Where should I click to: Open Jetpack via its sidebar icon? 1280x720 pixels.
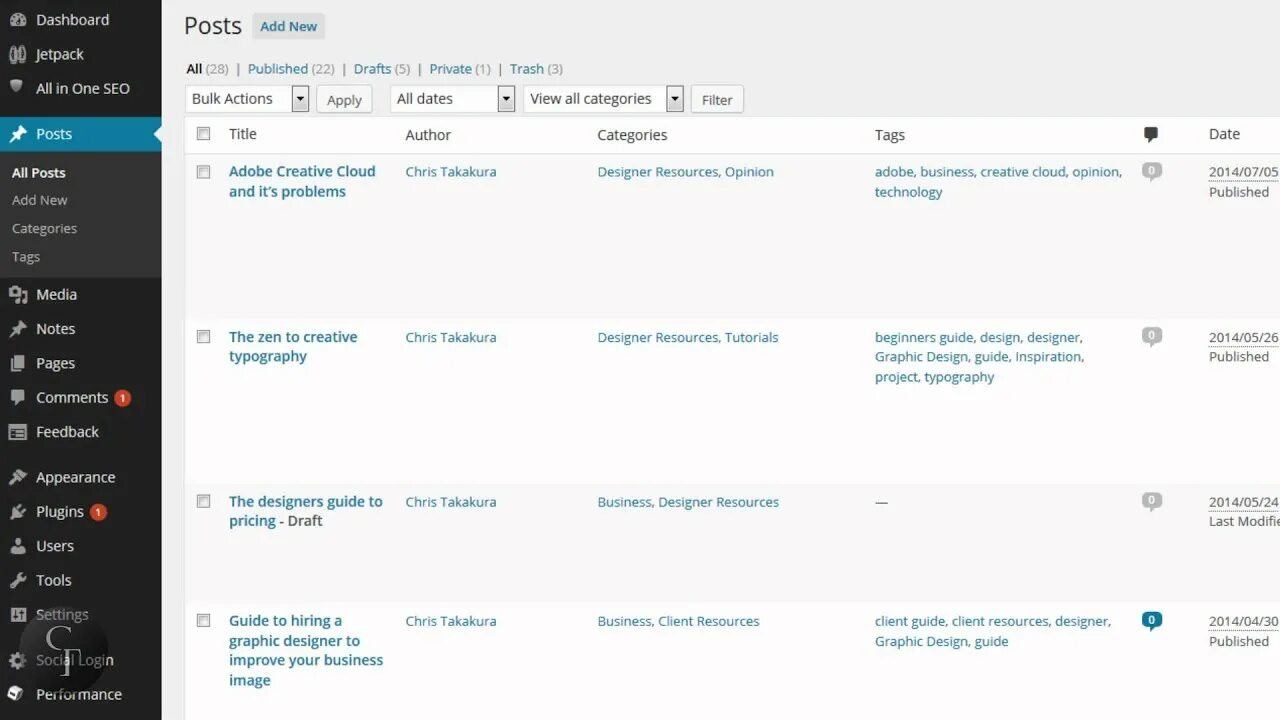tap(17, 55)
